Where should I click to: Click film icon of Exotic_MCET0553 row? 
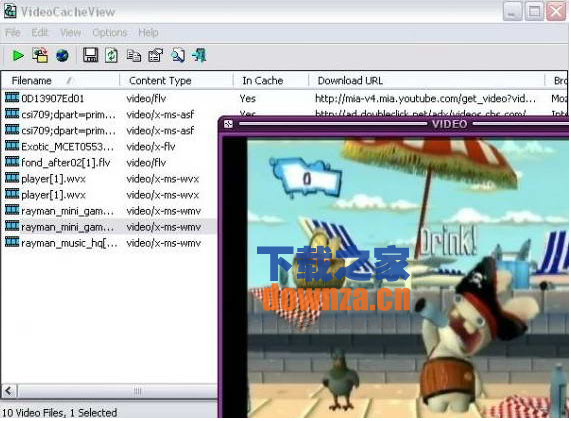[x=12, y=146]
